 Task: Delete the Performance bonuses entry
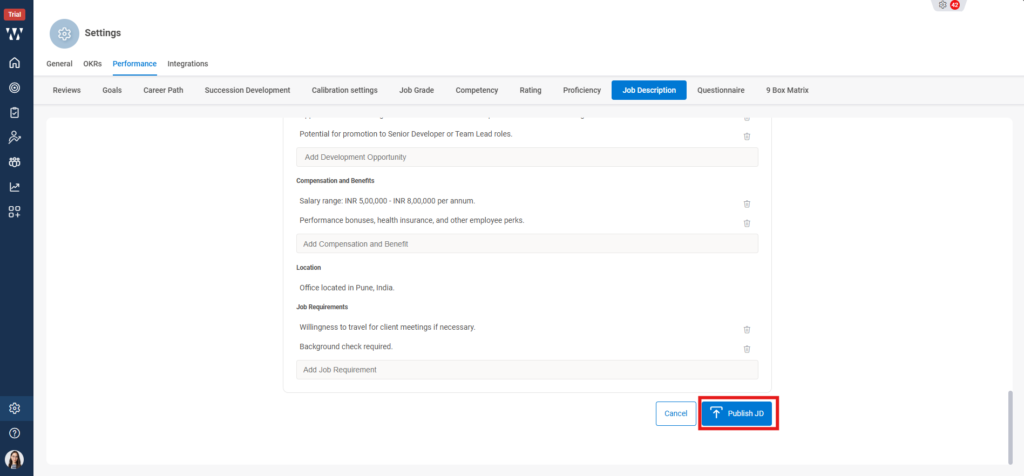746,223
